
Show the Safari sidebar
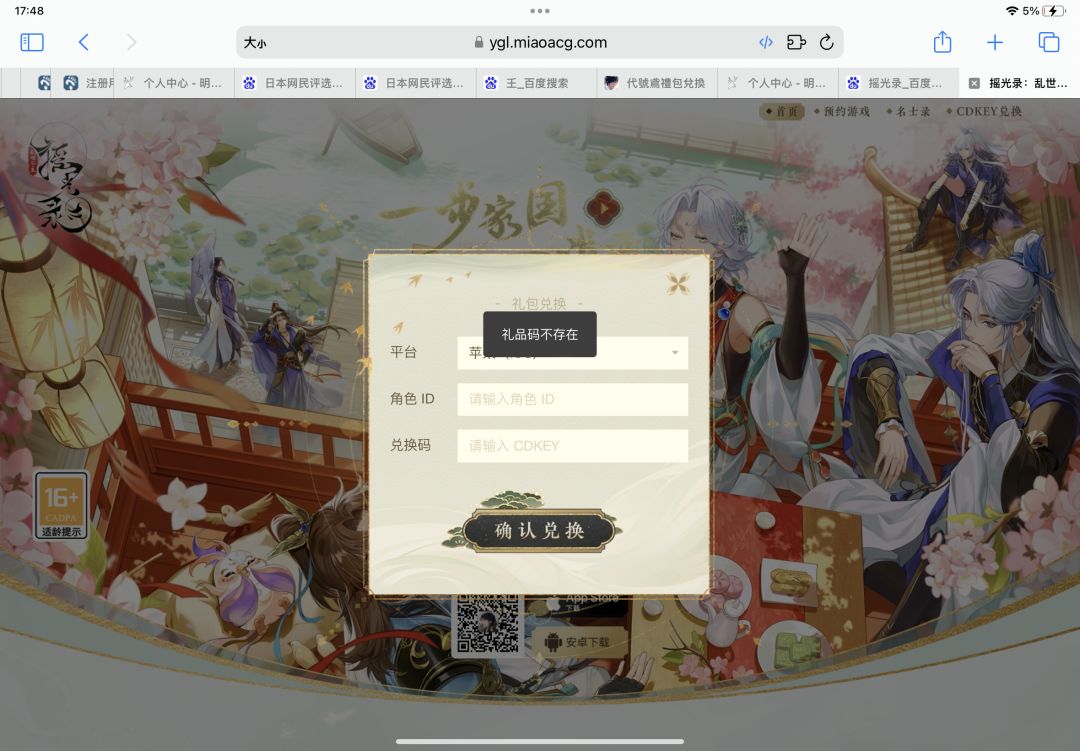32,43
